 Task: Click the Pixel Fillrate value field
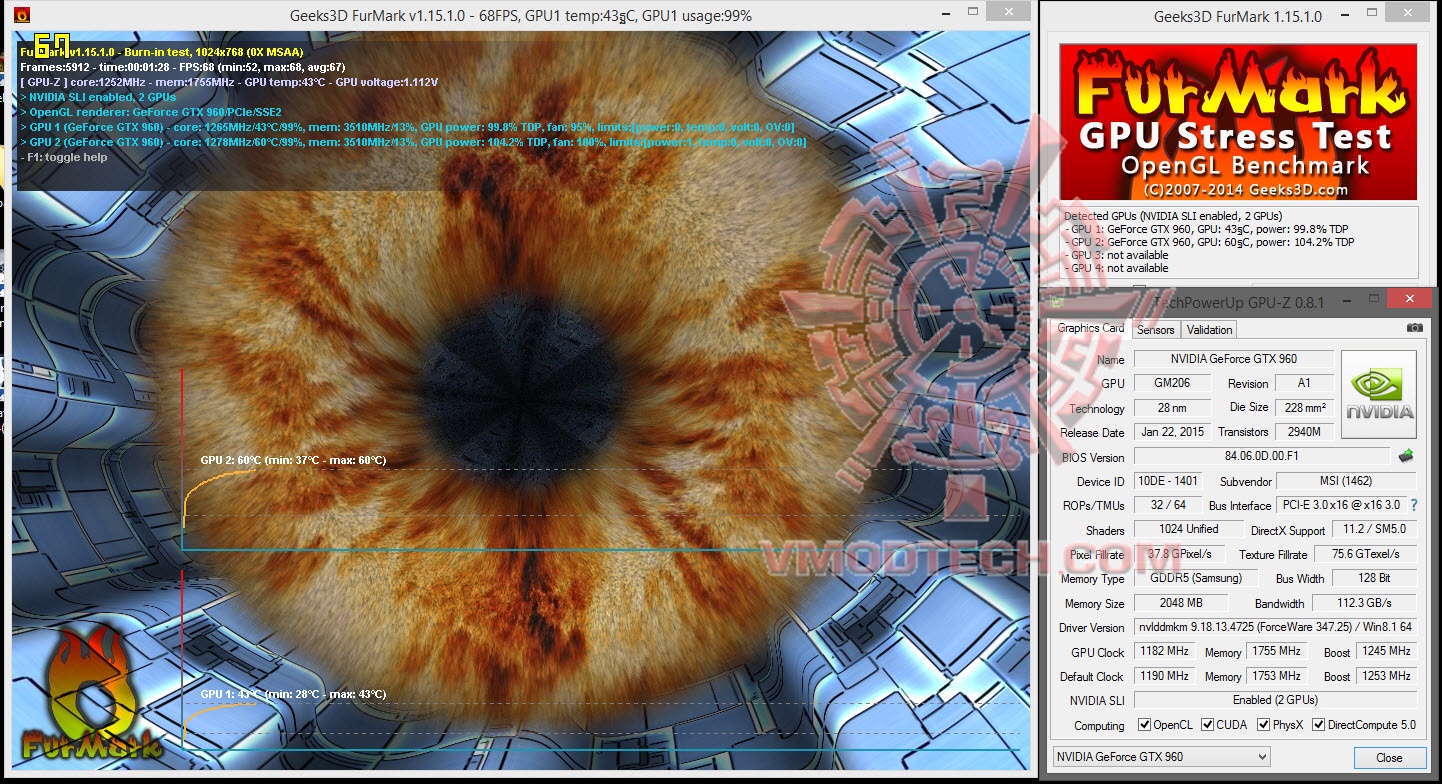(1180, 554)
